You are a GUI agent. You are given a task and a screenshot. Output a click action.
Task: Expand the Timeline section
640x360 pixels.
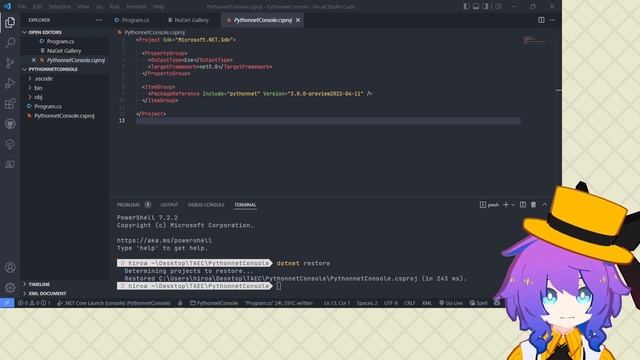[x=65, y=284]
